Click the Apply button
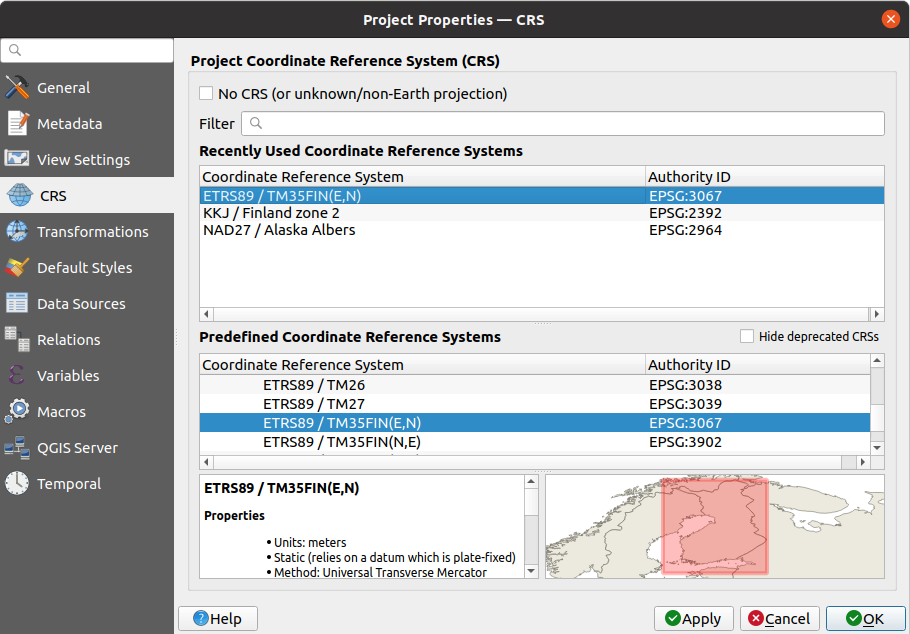The image size is (910, 634). pos(693,618)
